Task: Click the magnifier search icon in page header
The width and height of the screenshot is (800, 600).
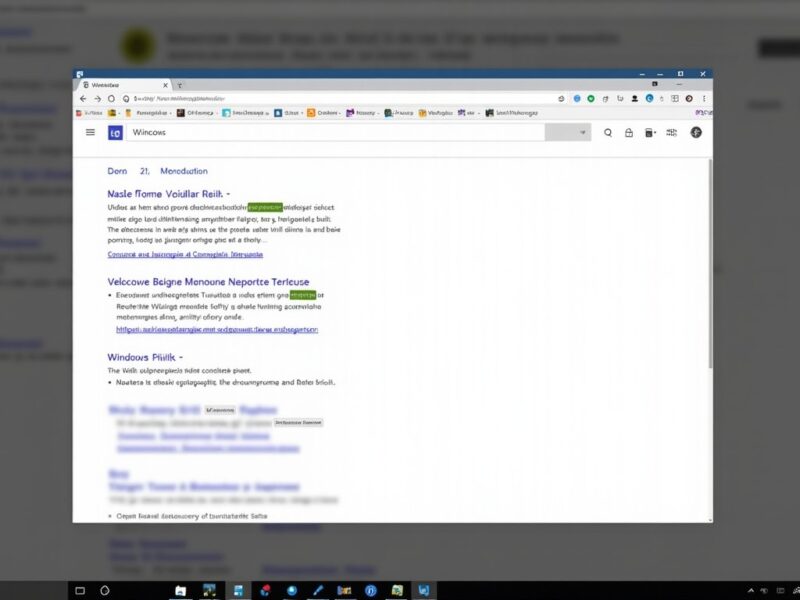Action: point(608,133)
